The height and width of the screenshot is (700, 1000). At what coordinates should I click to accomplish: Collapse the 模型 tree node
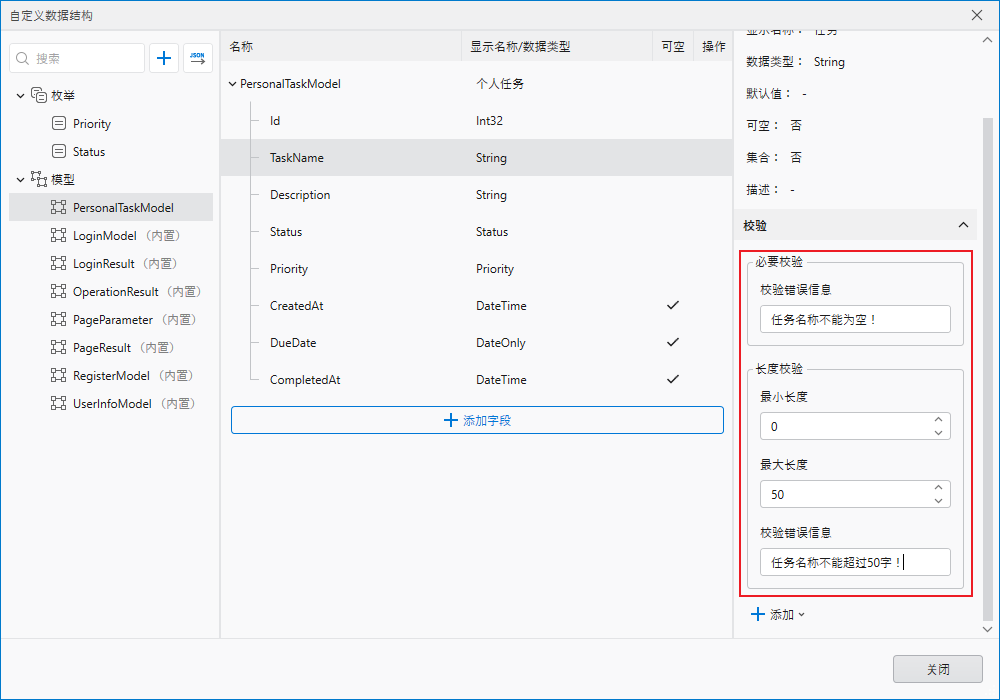(x=20, y=180)
